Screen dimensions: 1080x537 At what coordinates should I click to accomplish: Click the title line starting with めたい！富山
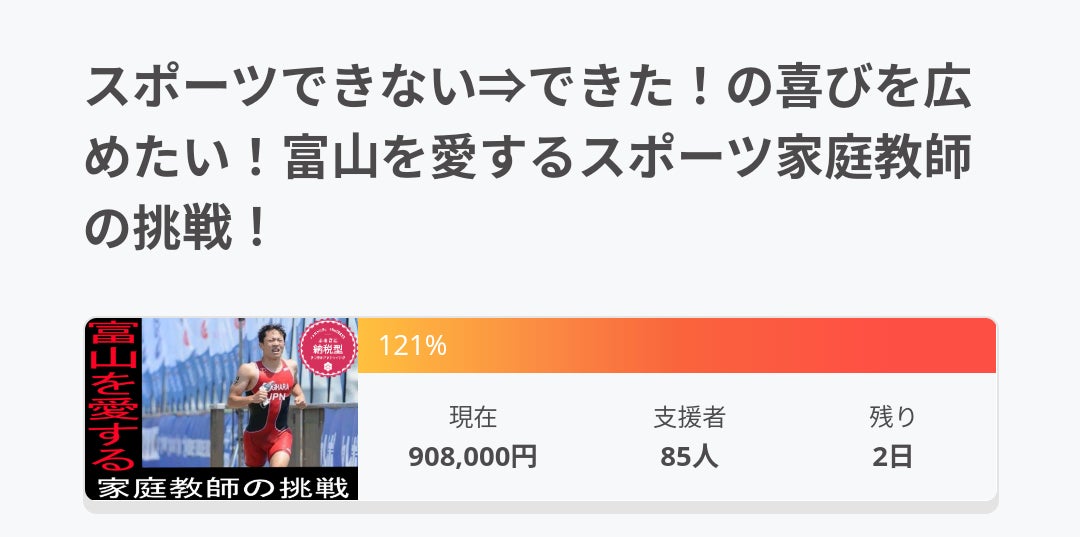coord(527,160)
